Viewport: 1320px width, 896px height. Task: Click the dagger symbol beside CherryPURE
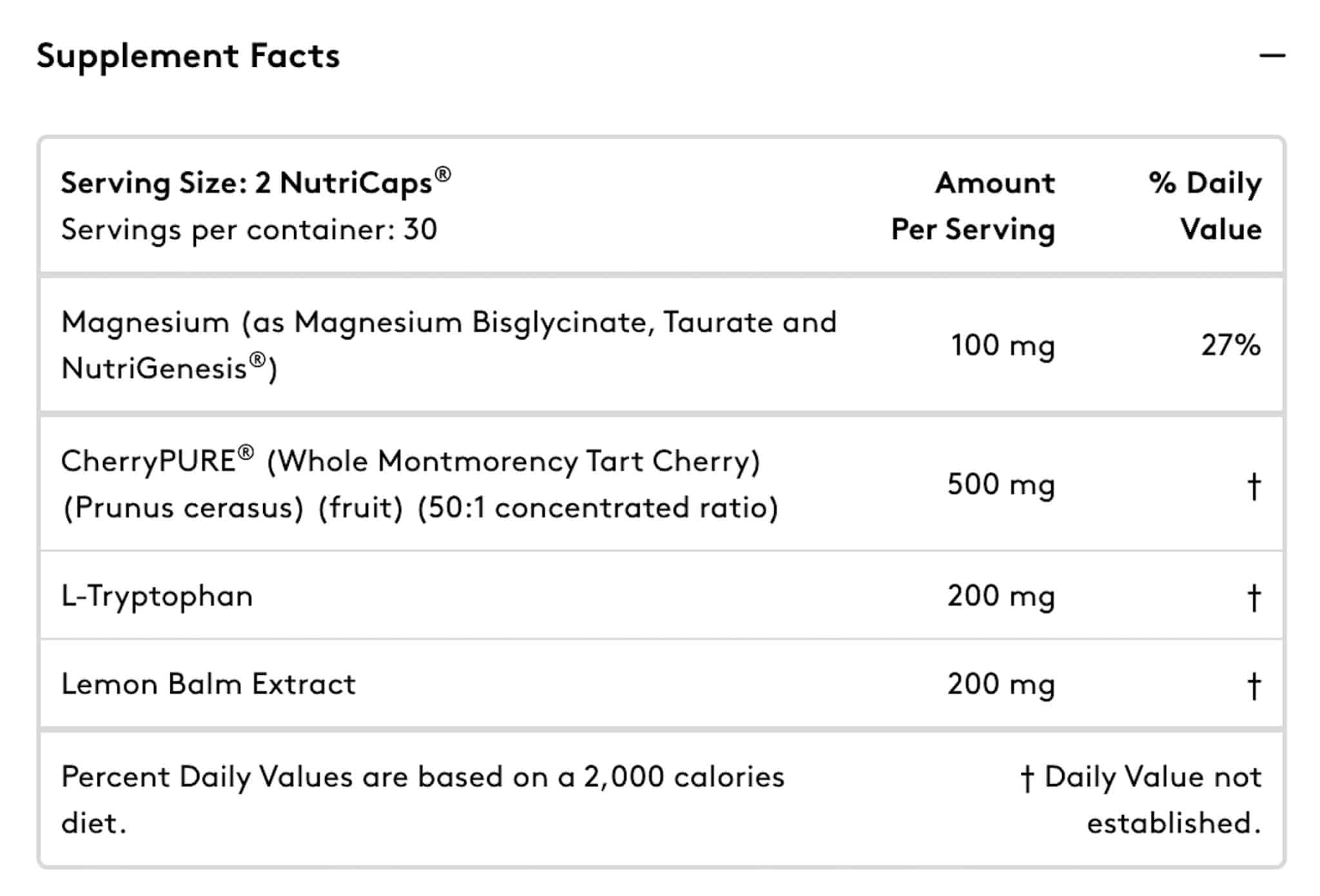(1254, 486)
